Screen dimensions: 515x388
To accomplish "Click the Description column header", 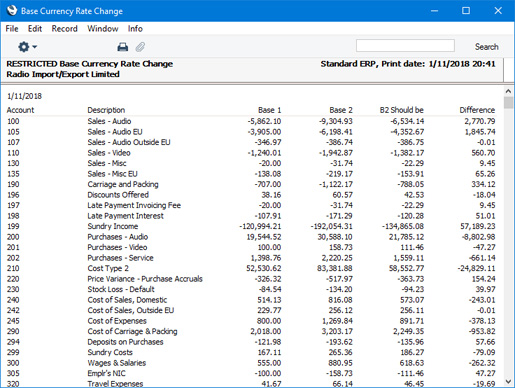I will coord(106,110).
